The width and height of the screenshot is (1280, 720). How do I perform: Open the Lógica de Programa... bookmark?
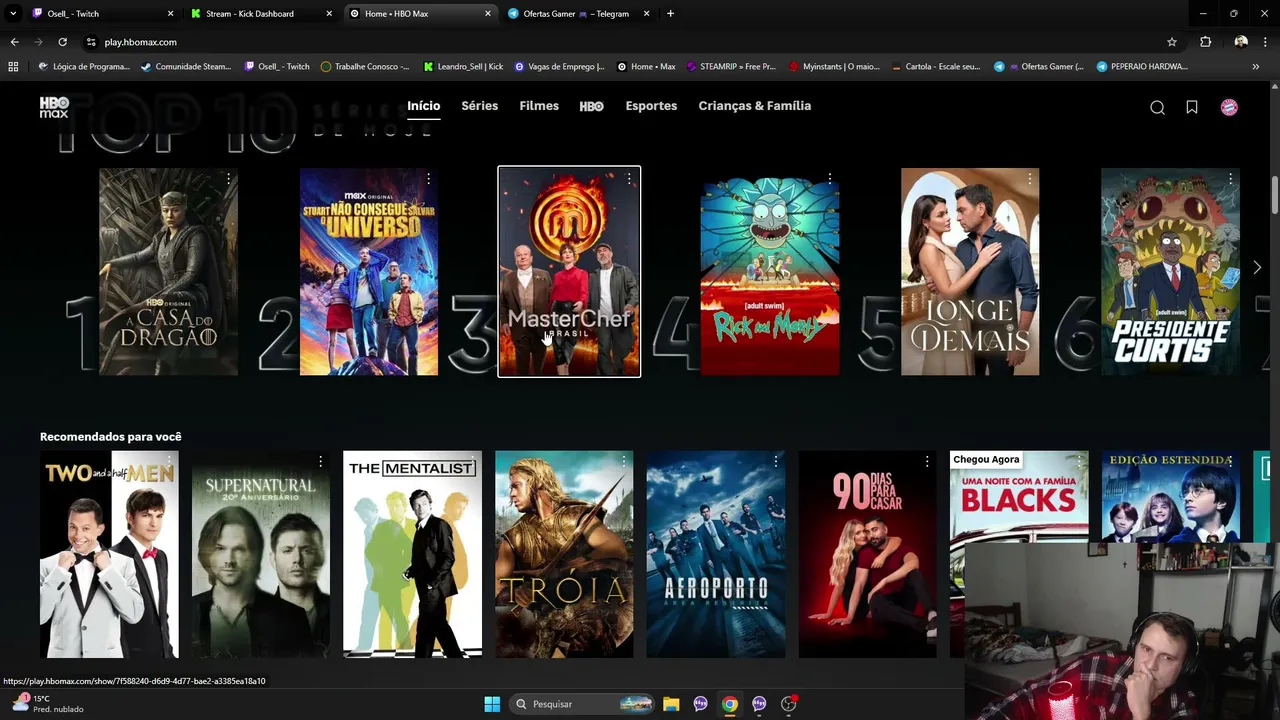(x=84, y=66)
